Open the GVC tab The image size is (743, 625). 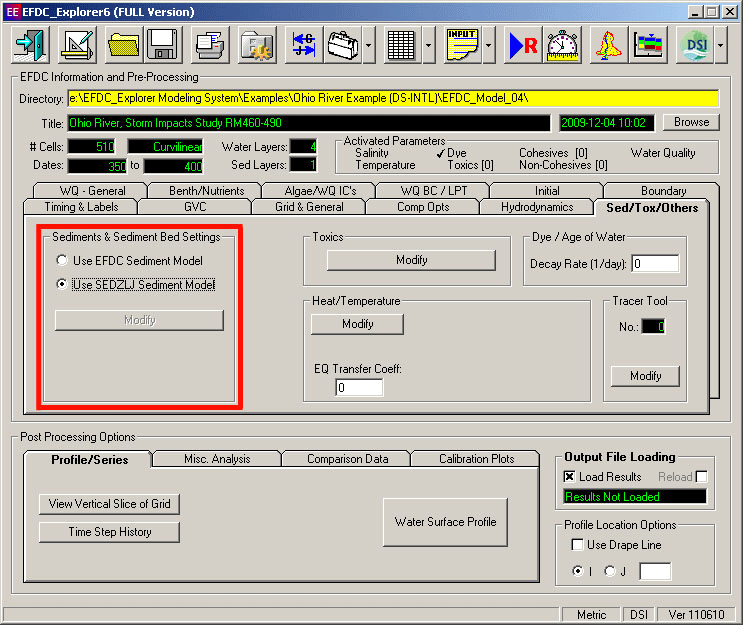[x=195, y=207]
